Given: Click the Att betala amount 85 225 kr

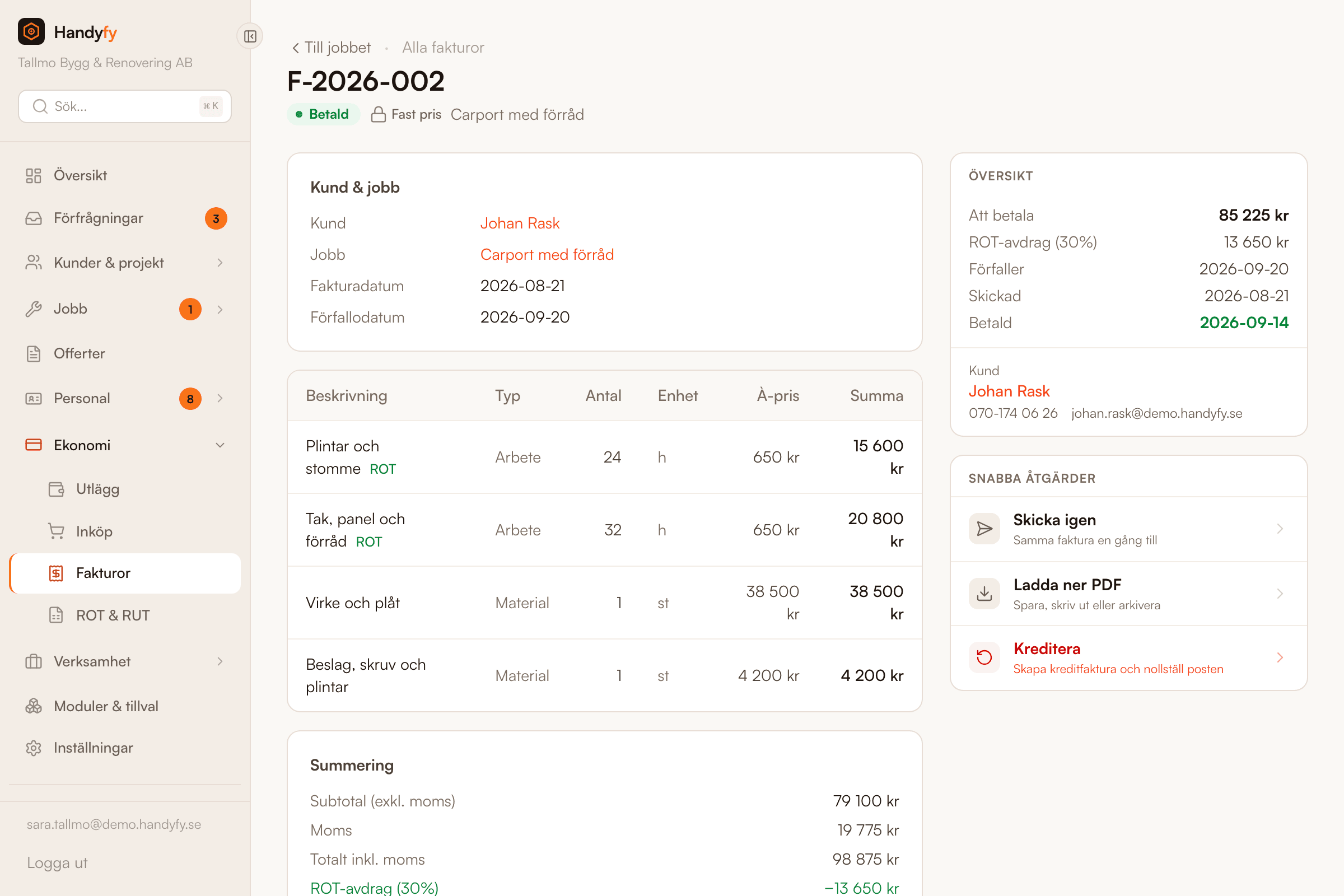Looking at the screenshot, I should coord(1253,216).
